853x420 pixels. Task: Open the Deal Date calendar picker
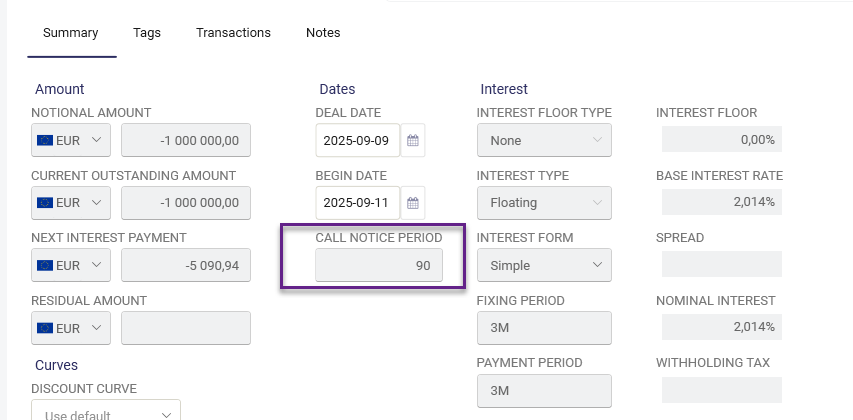tap(413, 141)
